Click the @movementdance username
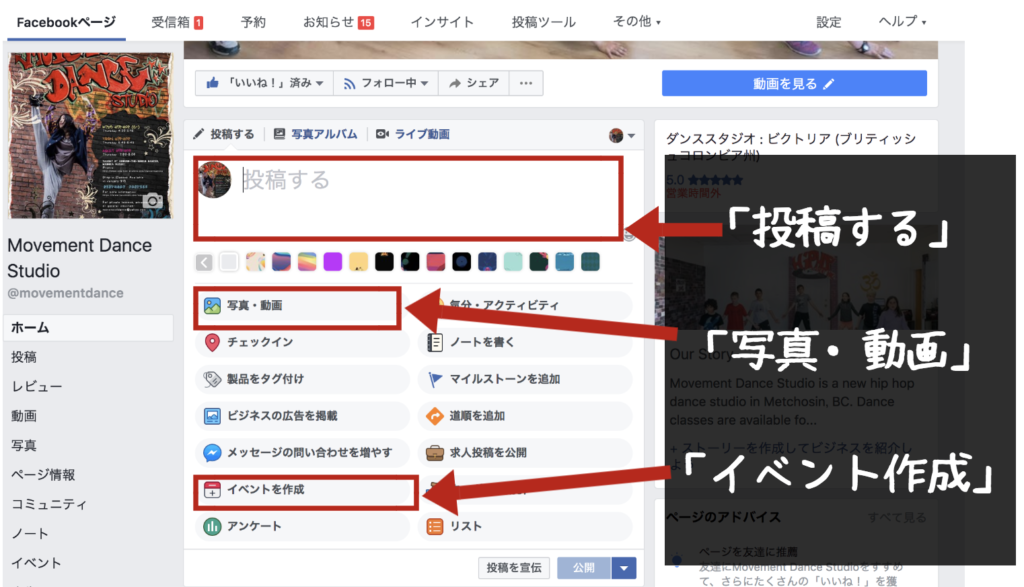Viewport: 1024px width, 587px height. (65, 294)
